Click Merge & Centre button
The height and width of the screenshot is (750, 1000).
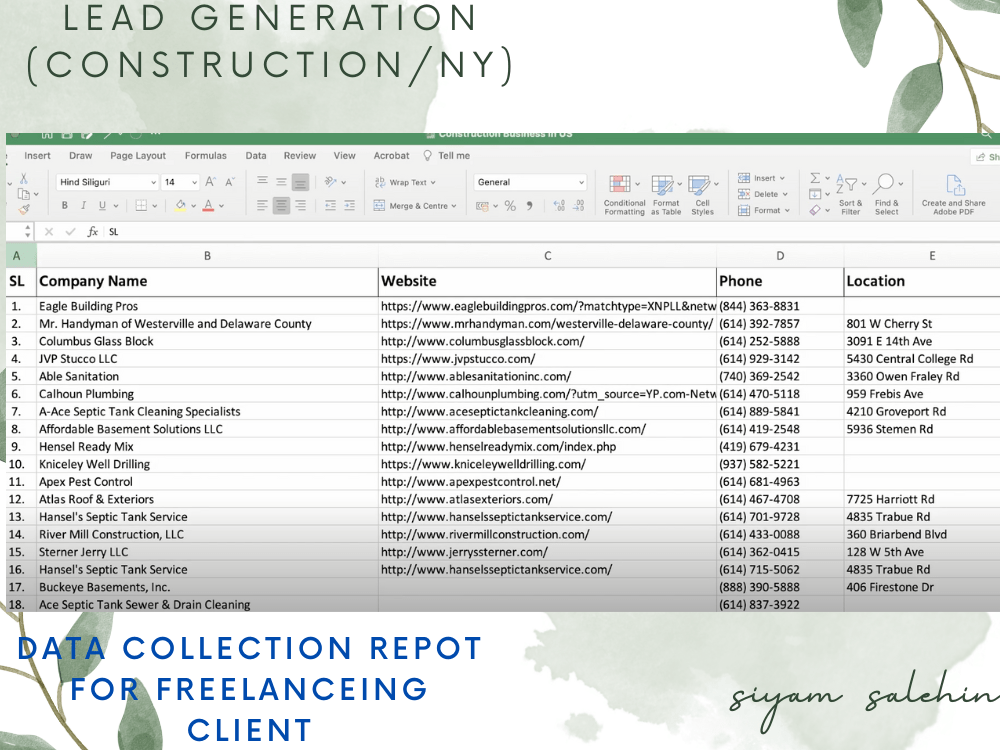tap(415, 206)
